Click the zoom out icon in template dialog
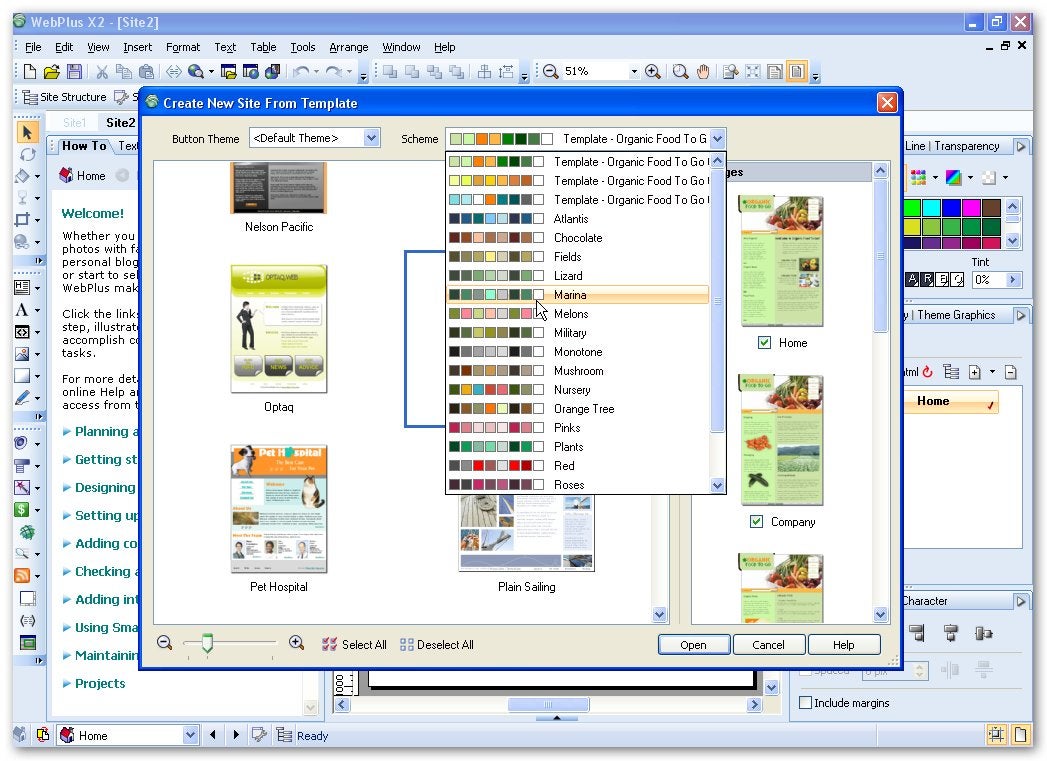 [x=164, y=643]
